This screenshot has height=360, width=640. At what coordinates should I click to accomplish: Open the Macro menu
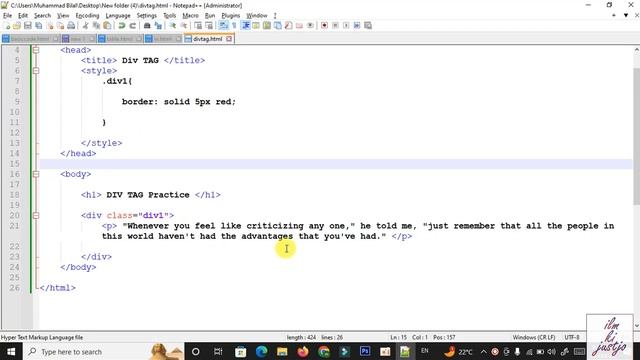pyautogui.click(x=190, y=16)
